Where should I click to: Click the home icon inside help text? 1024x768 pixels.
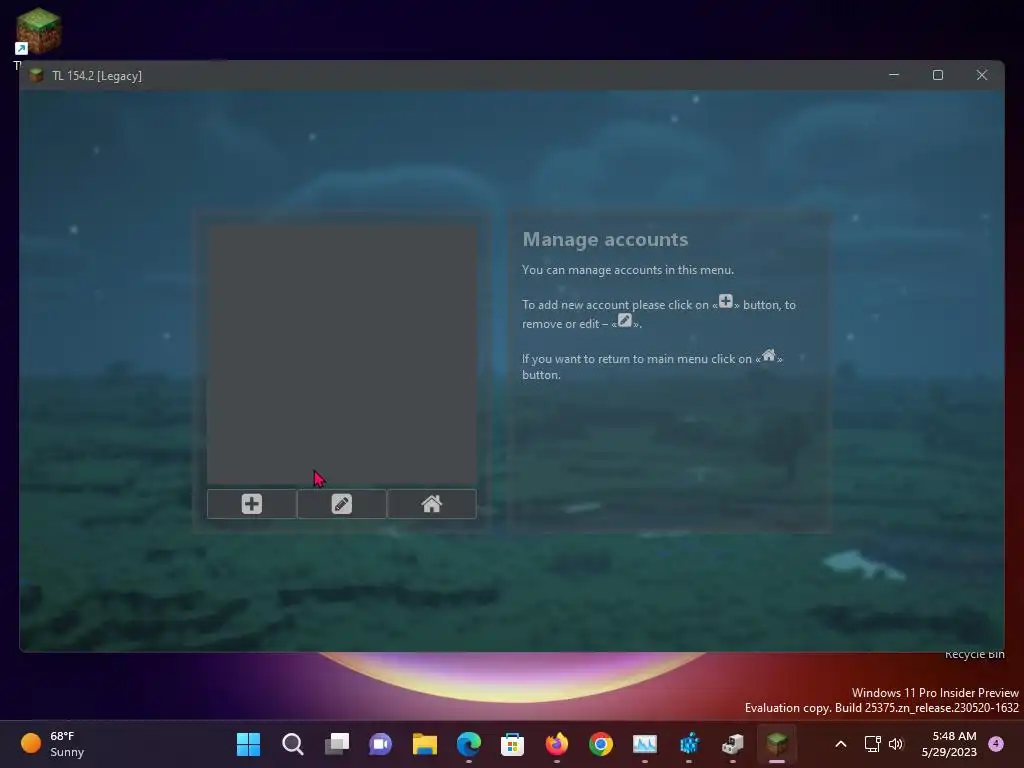[x=769, y=355]
